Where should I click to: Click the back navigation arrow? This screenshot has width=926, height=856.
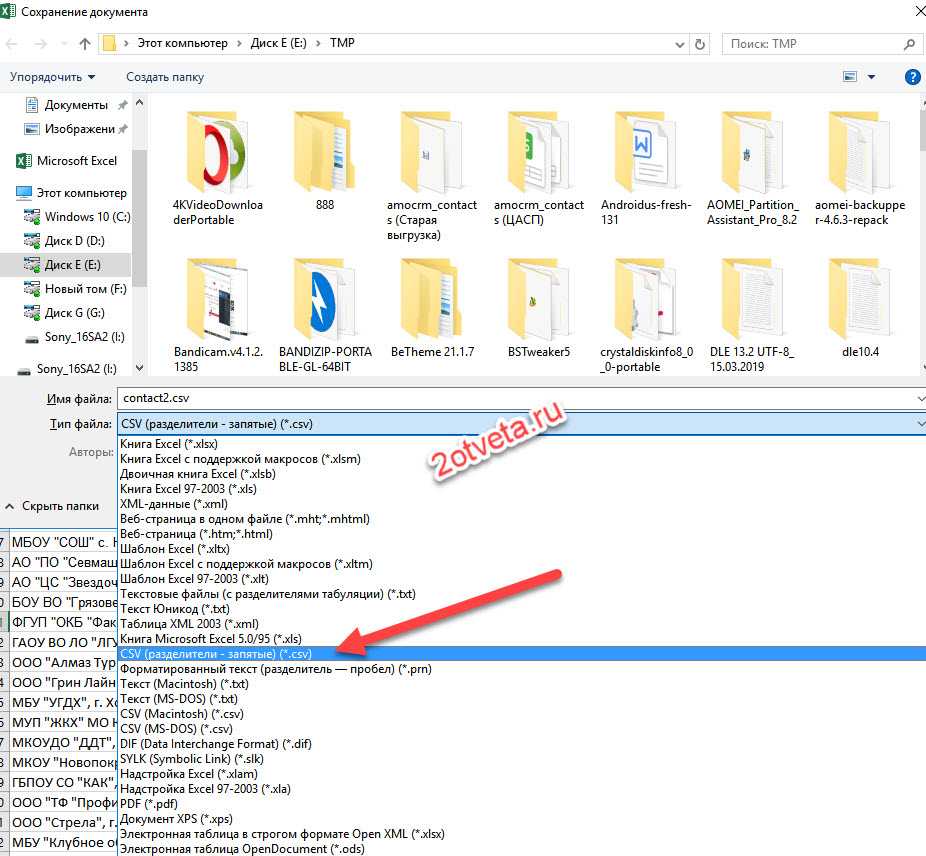click(x=12, y=44)
